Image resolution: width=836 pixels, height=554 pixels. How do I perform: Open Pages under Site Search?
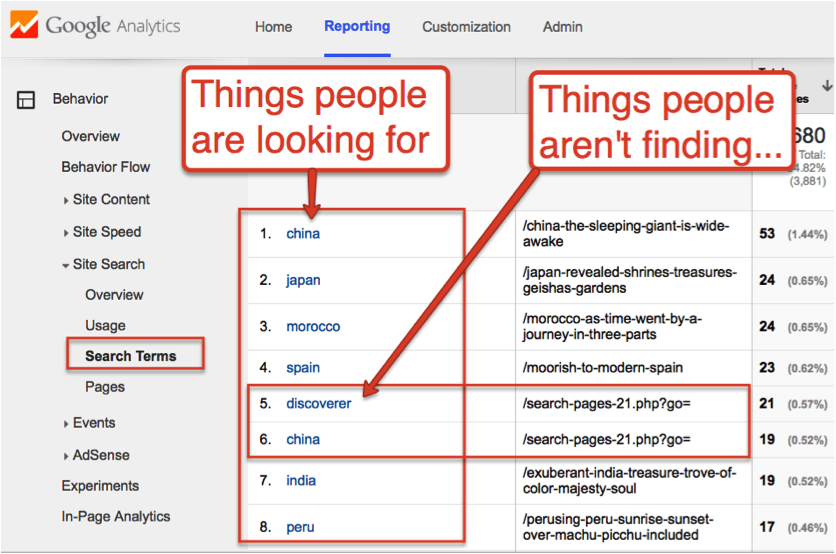click(x=105, y=387)
